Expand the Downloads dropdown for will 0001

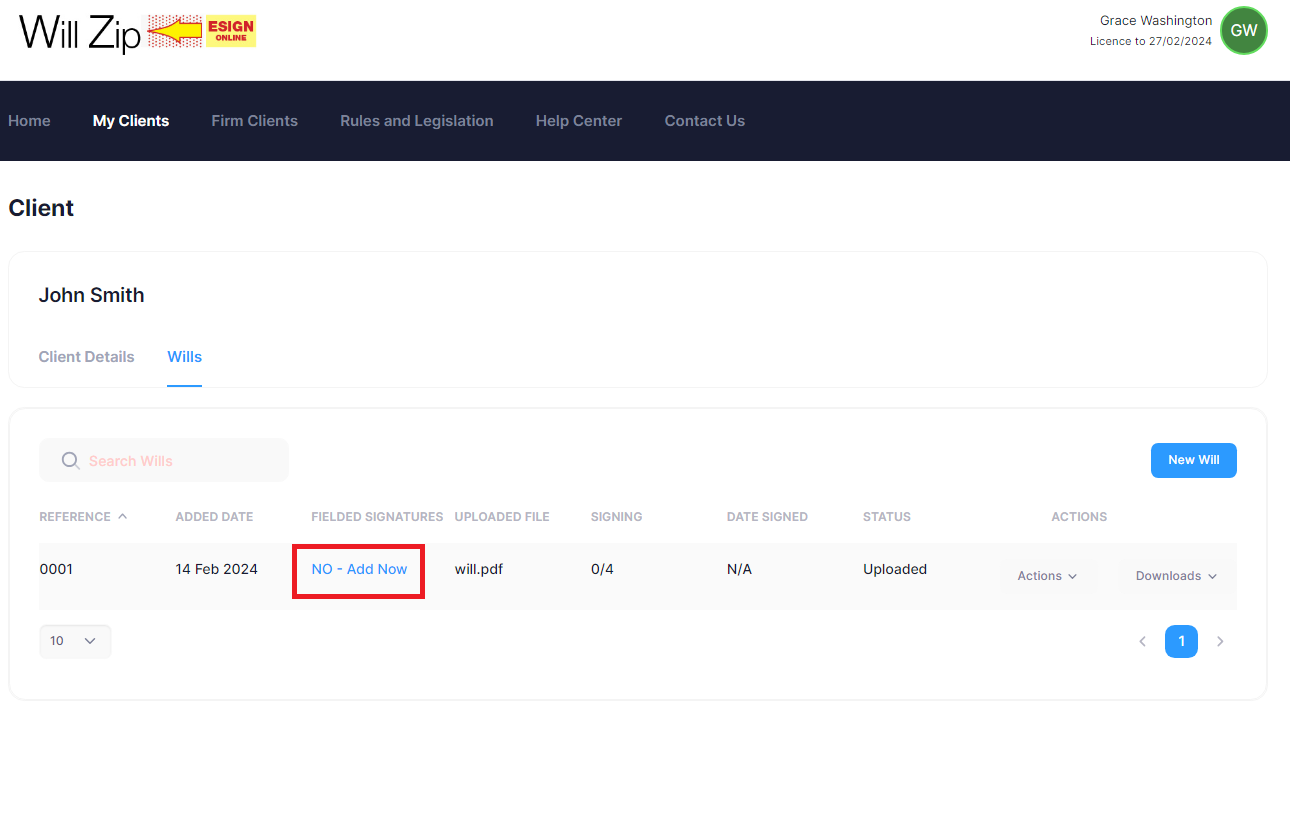[1176, 576]
